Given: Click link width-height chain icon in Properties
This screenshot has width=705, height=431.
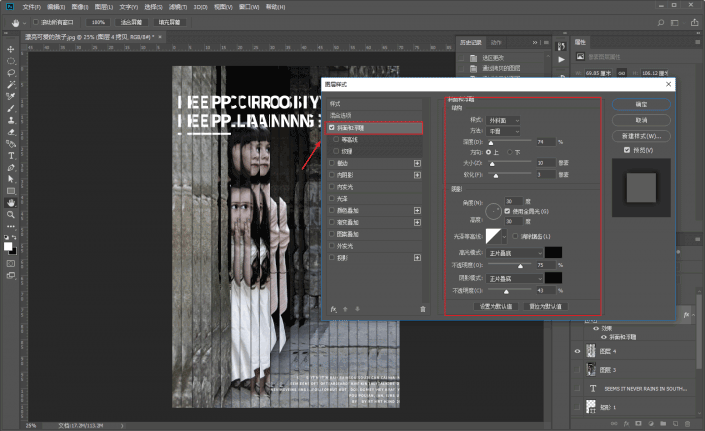Looking at the screenshot, I should 621,73.
